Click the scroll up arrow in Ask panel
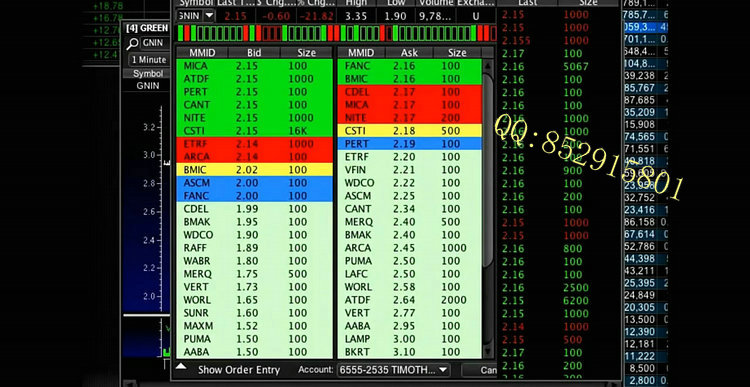The image size is (750, 387). pyautogui.click(x=487, y=66)
